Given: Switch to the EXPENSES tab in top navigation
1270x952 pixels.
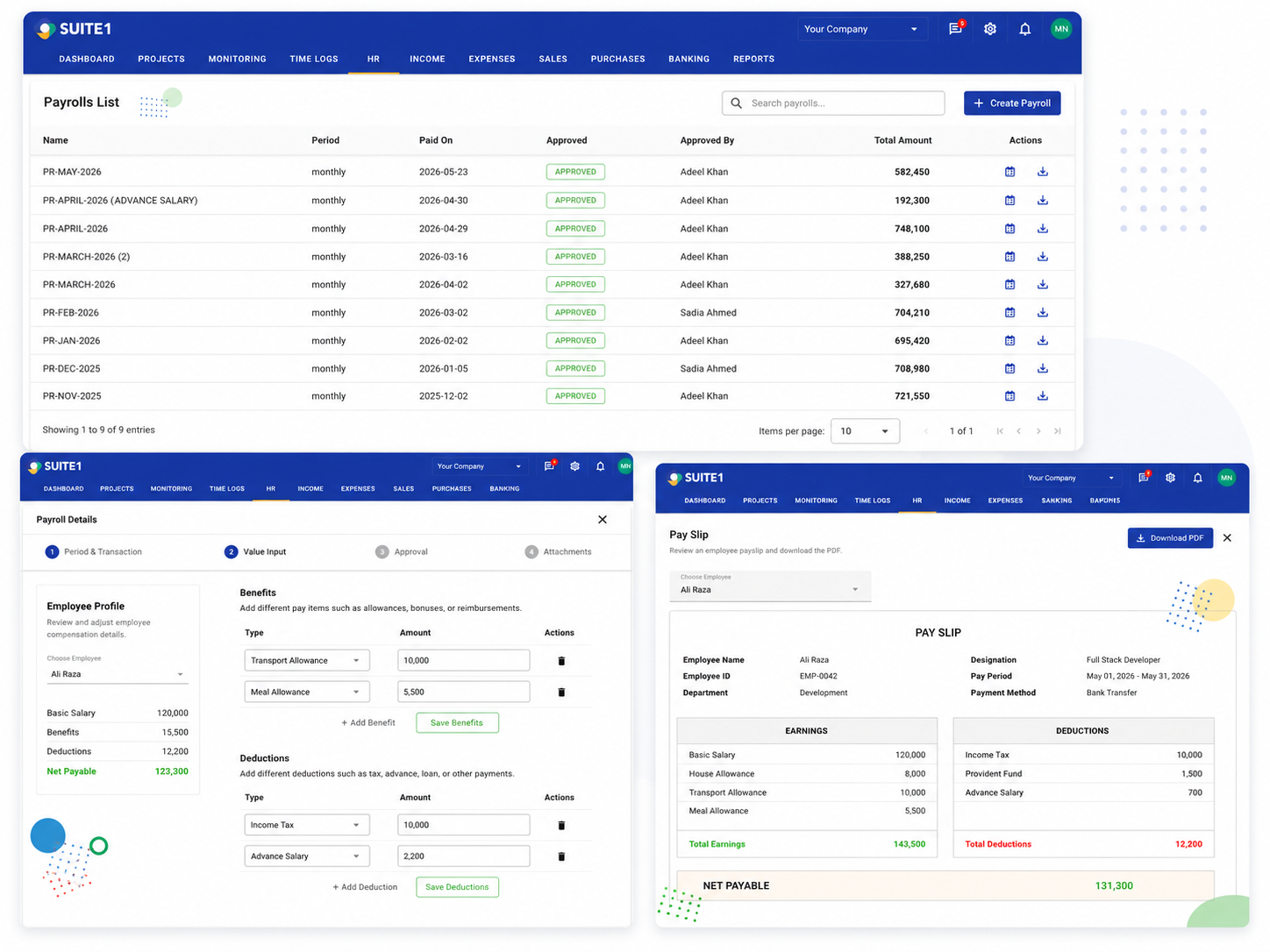Looking at the screenshot, I should coord(491,59).
